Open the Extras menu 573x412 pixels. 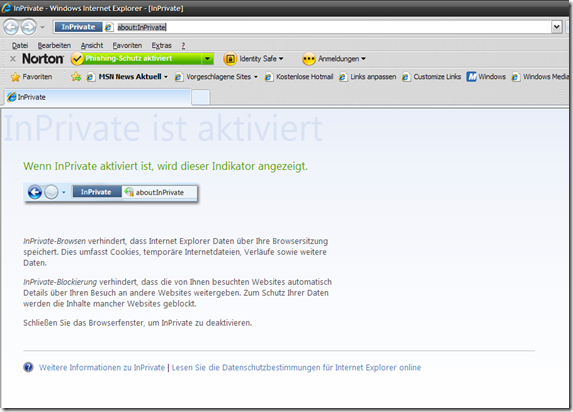tap(162, 45)
